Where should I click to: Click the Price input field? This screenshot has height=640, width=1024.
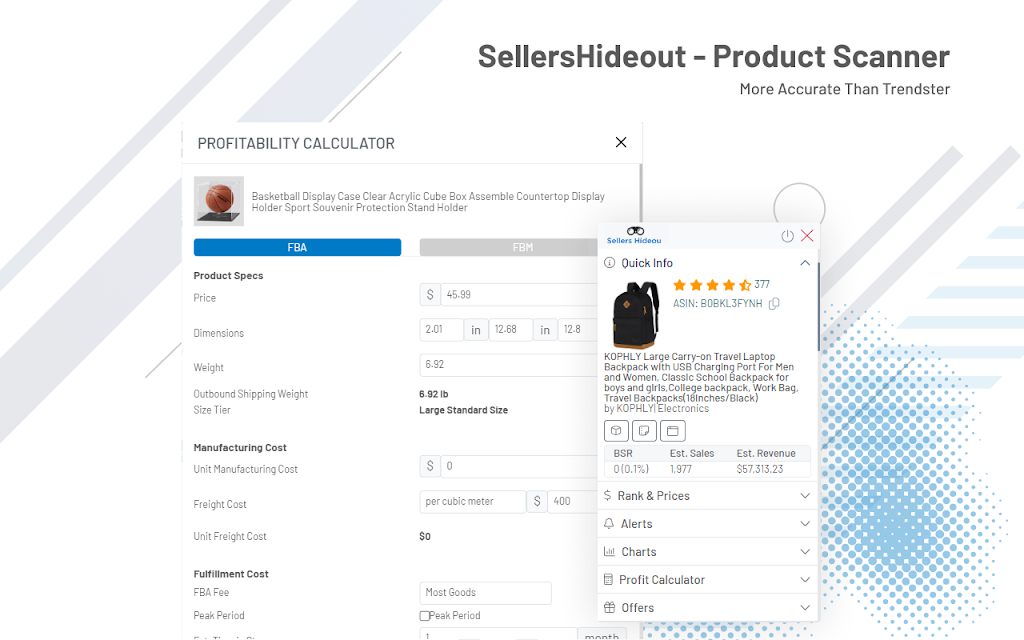click(520, 295)
